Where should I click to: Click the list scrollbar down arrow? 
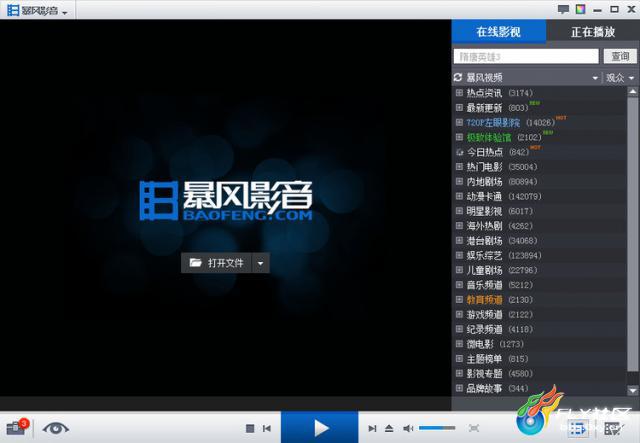[633, 390]
